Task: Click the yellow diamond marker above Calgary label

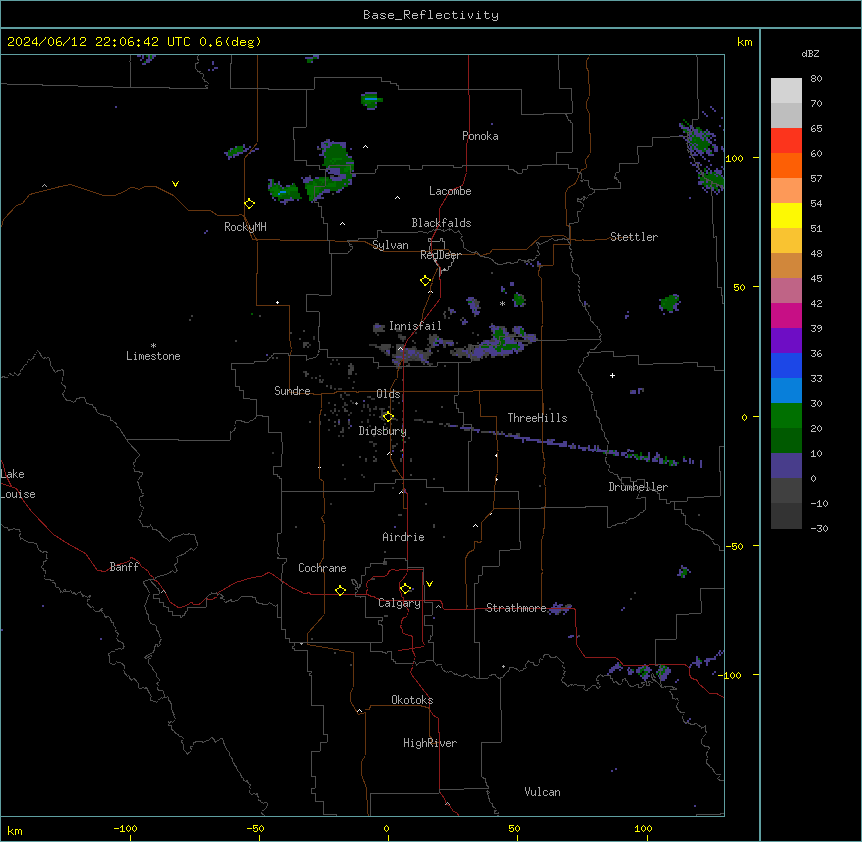Action: coord(406,589)
